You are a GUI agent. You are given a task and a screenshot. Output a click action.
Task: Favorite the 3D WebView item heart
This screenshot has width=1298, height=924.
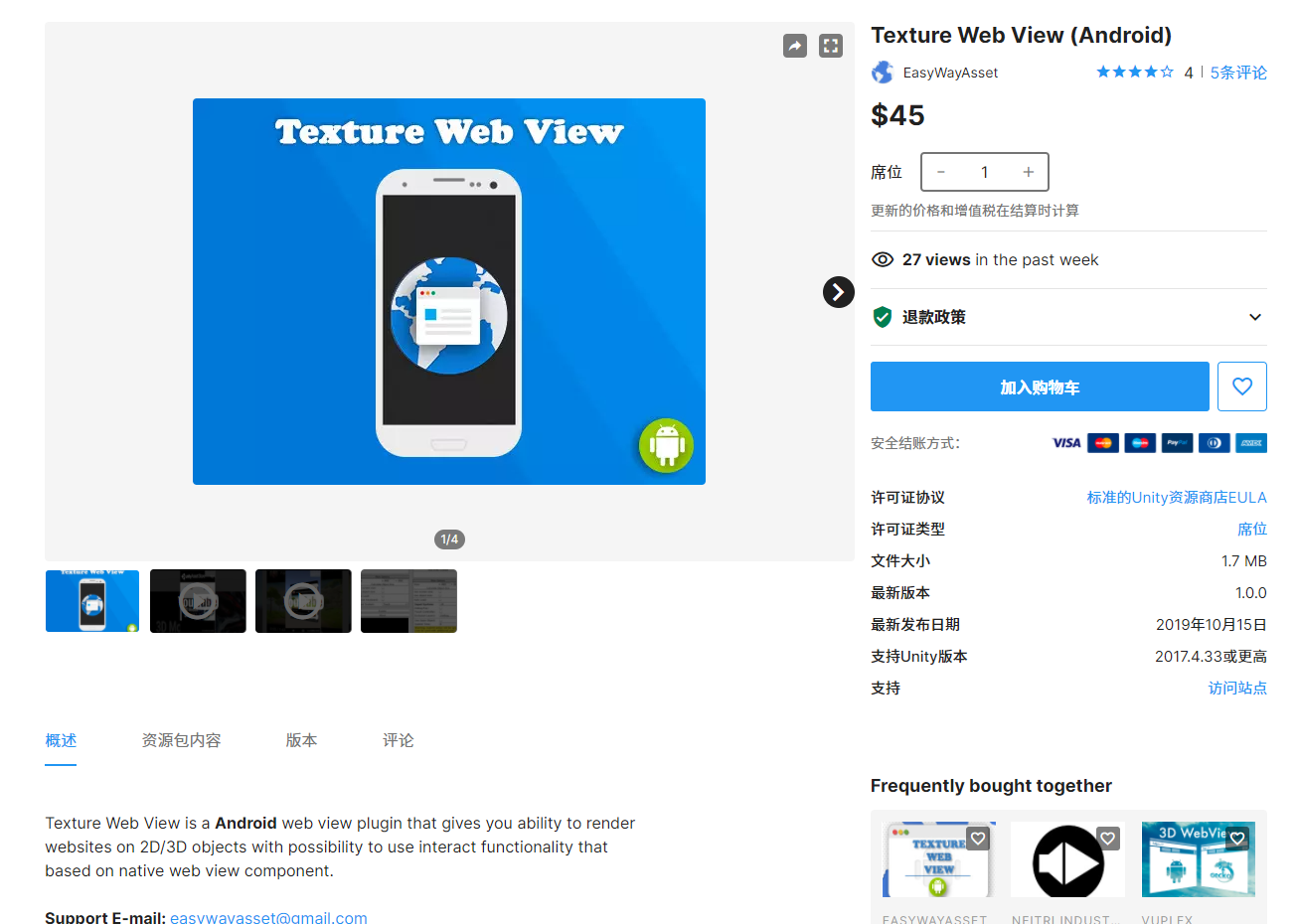(x=1237, y=839)
